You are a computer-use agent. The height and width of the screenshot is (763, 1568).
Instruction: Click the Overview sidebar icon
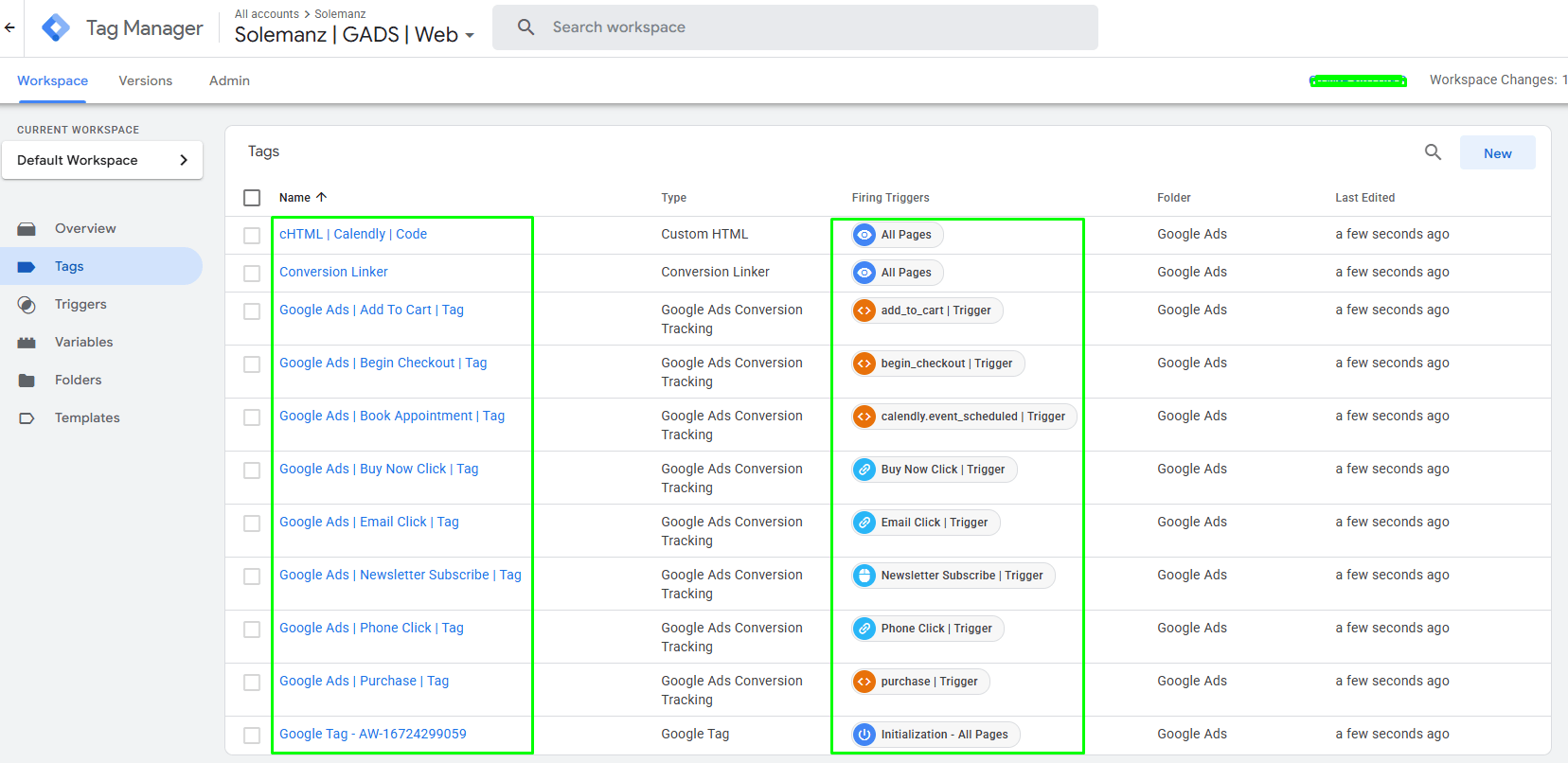click(27, 229)
